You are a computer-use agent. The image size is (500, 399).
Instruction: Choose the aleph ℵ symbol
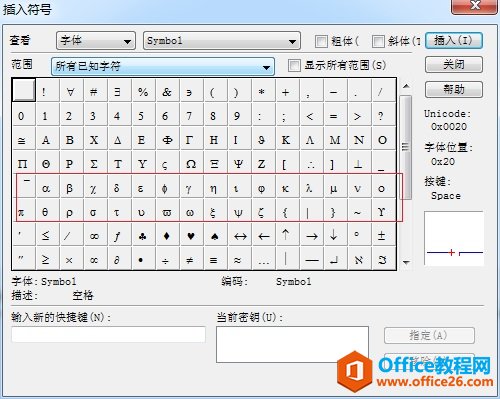click(359, 259)
